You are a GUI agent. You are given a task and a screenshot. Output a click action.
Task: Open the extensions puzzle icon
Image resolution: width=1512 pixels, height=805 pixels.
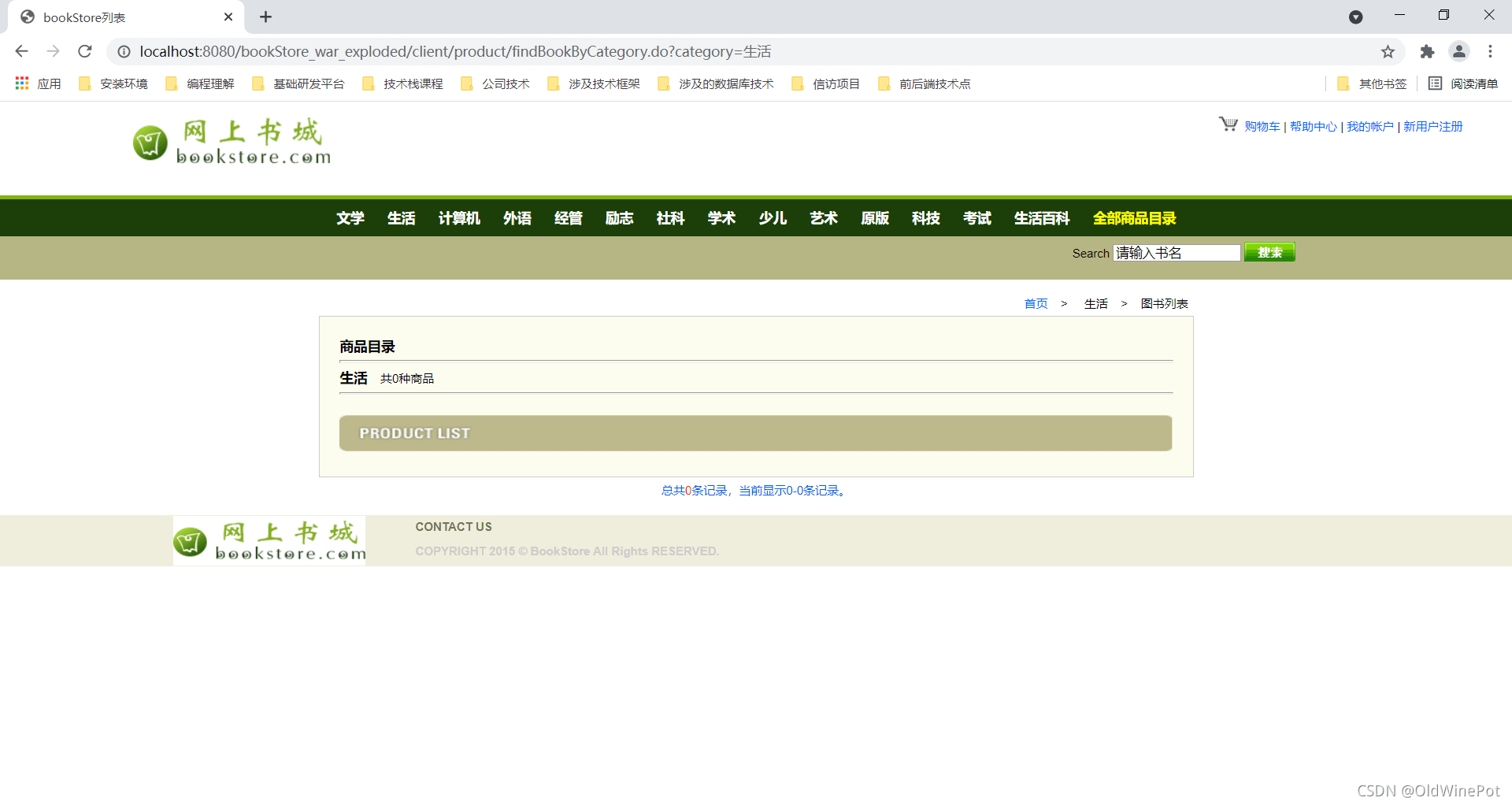click(1427, 51)
